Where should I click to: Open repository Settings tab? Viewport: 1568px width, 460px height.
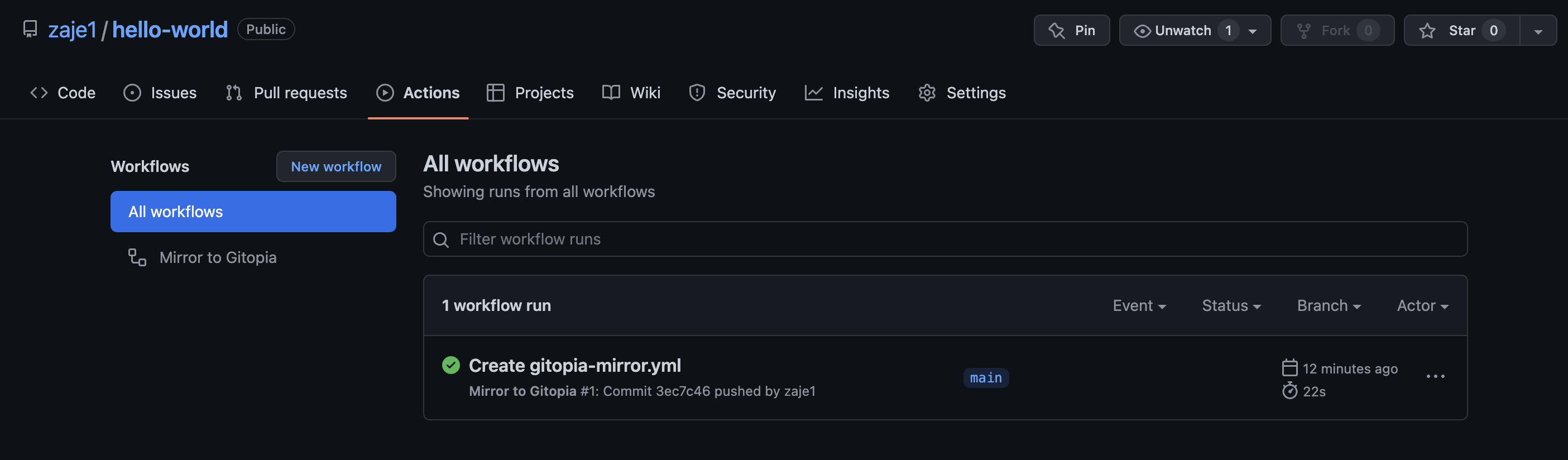click(962, 93)
